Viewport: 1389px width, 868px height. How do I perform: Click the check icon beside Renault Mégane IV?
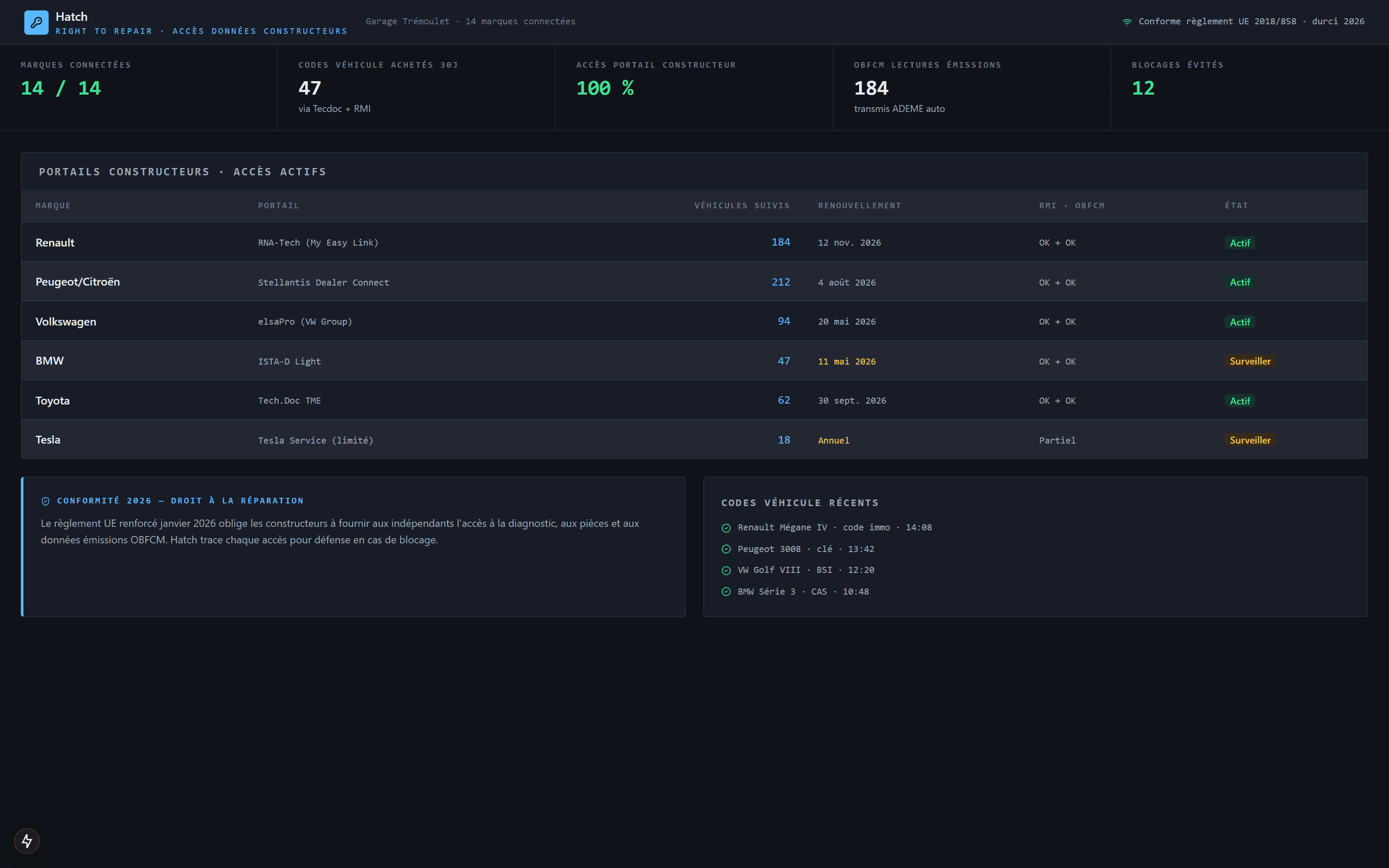tap(726, 528)
